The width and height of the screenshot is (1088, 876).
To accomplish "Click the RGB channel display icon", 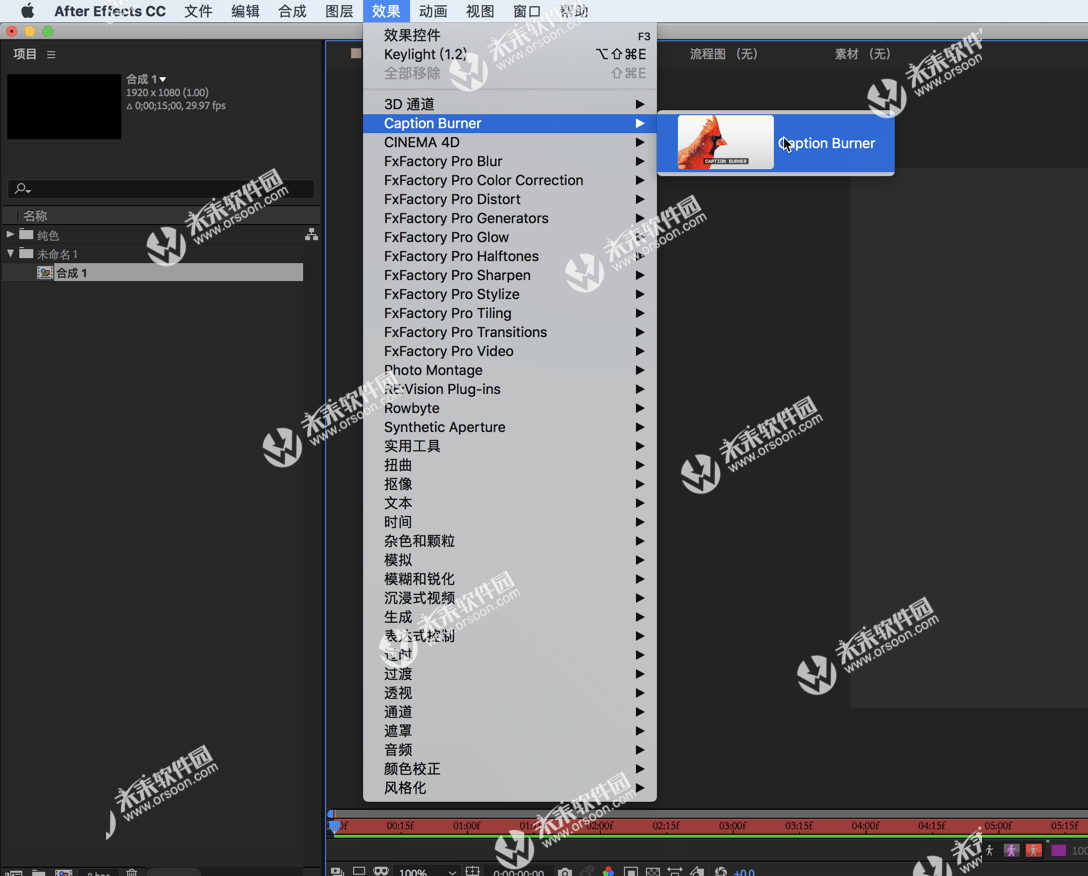I will (x=609, y=871).
